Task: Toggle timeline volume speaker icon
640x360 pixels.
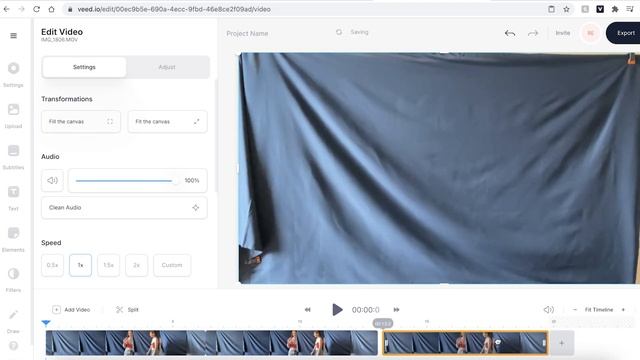Action: coord(549,309)
